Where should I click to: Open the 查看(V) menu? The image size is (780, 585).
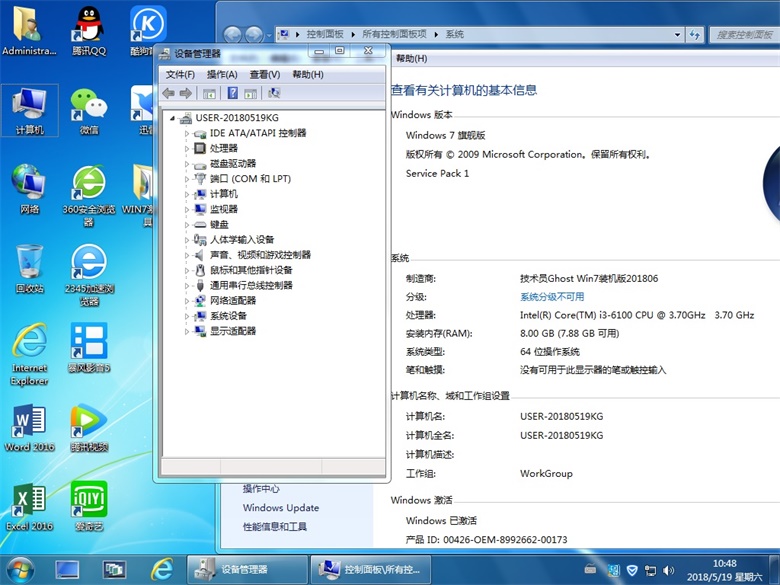click(x=265, y=74)
